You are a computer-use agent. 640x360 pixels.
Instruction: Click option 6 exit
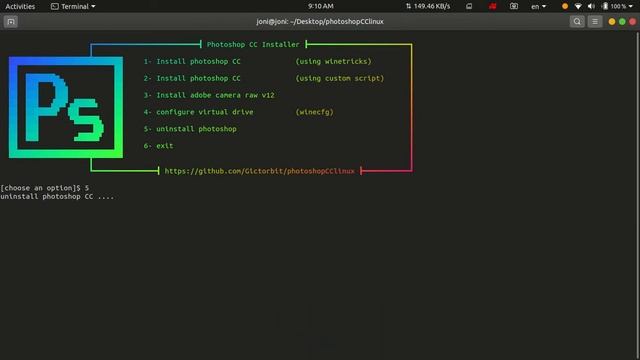tap(158, 146)
